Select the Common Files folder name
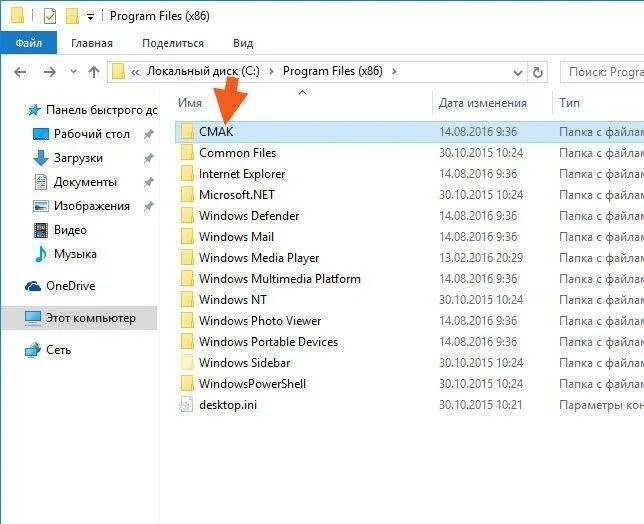This screenshot has width=644, height=524. pyautogui.click(x=237, y=153)
